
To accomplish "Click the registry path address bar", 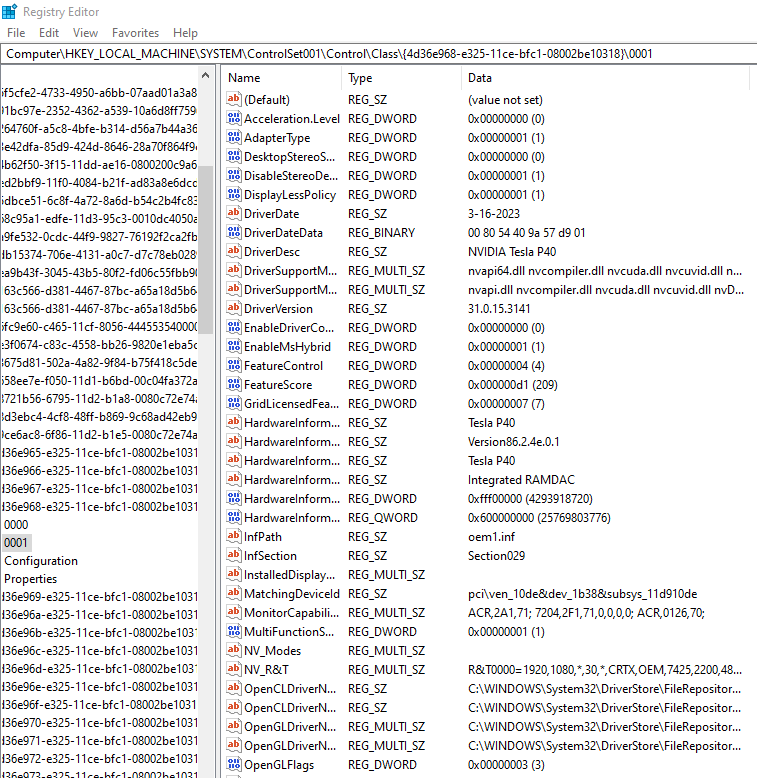I will click(378, 53).
